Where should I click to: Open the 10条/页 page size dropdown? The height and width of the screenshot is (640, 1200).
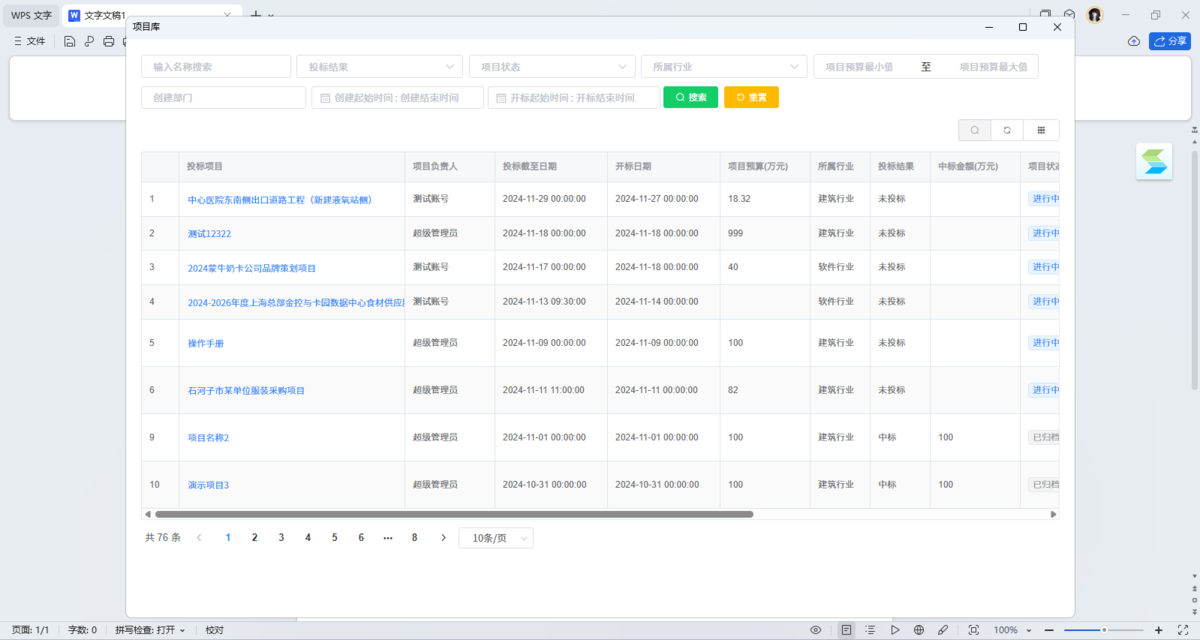pyautogui.click(x=496, y=538)
